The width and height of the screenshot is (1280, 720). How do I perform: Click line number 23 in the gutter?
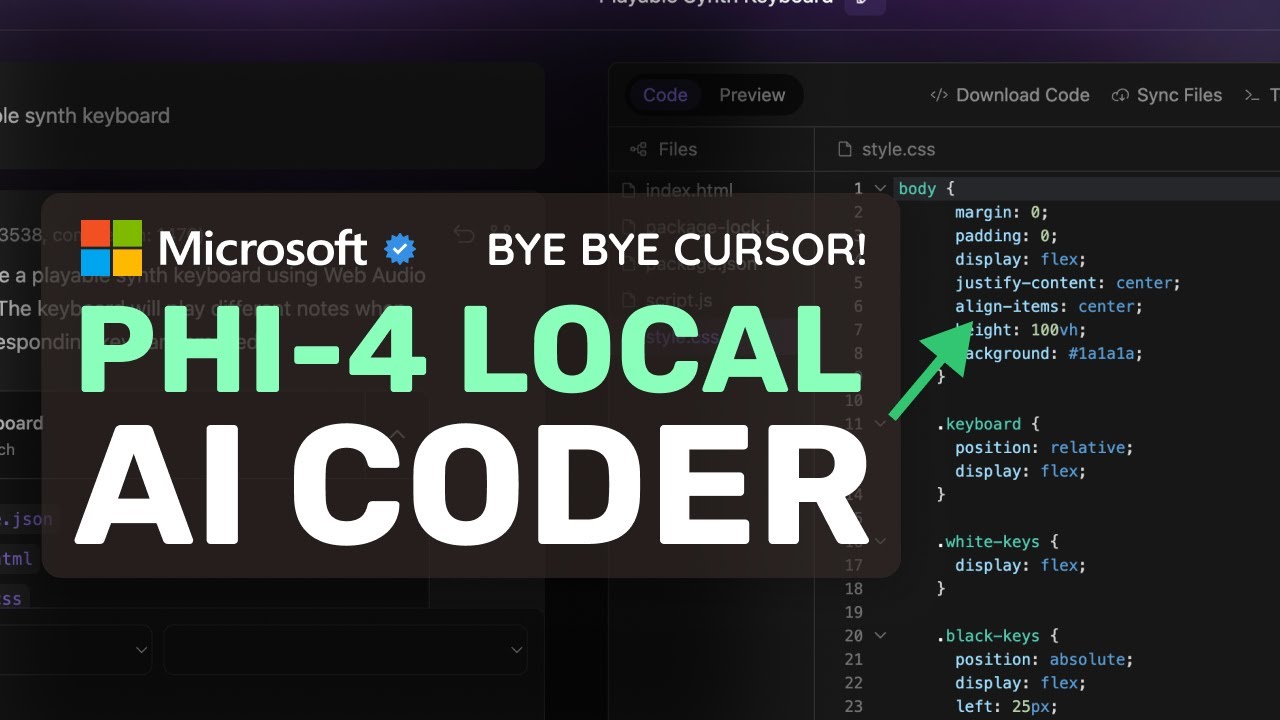pos(853,706)
